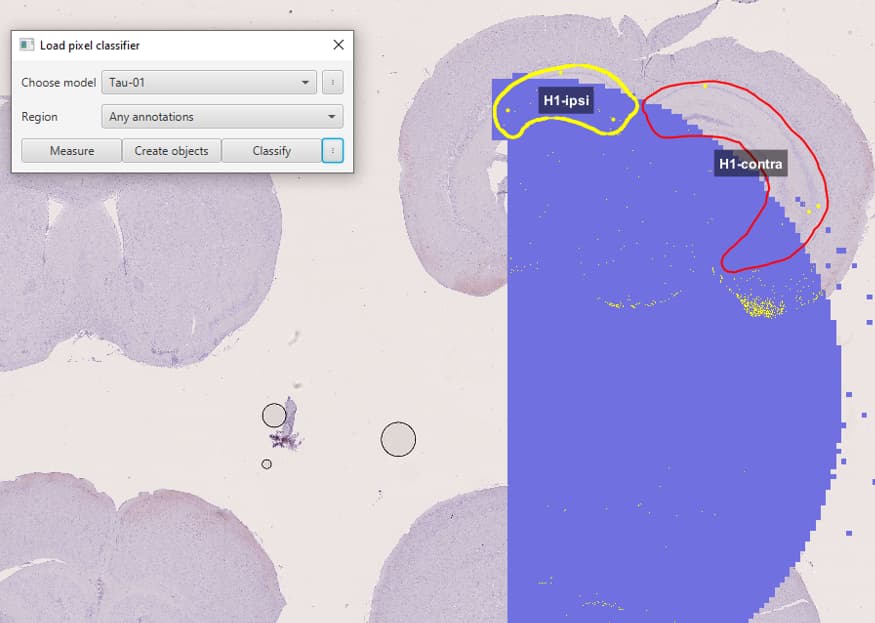Open extra options beside the model dropdown
875x623 pixels.
[x=333, y=82]
